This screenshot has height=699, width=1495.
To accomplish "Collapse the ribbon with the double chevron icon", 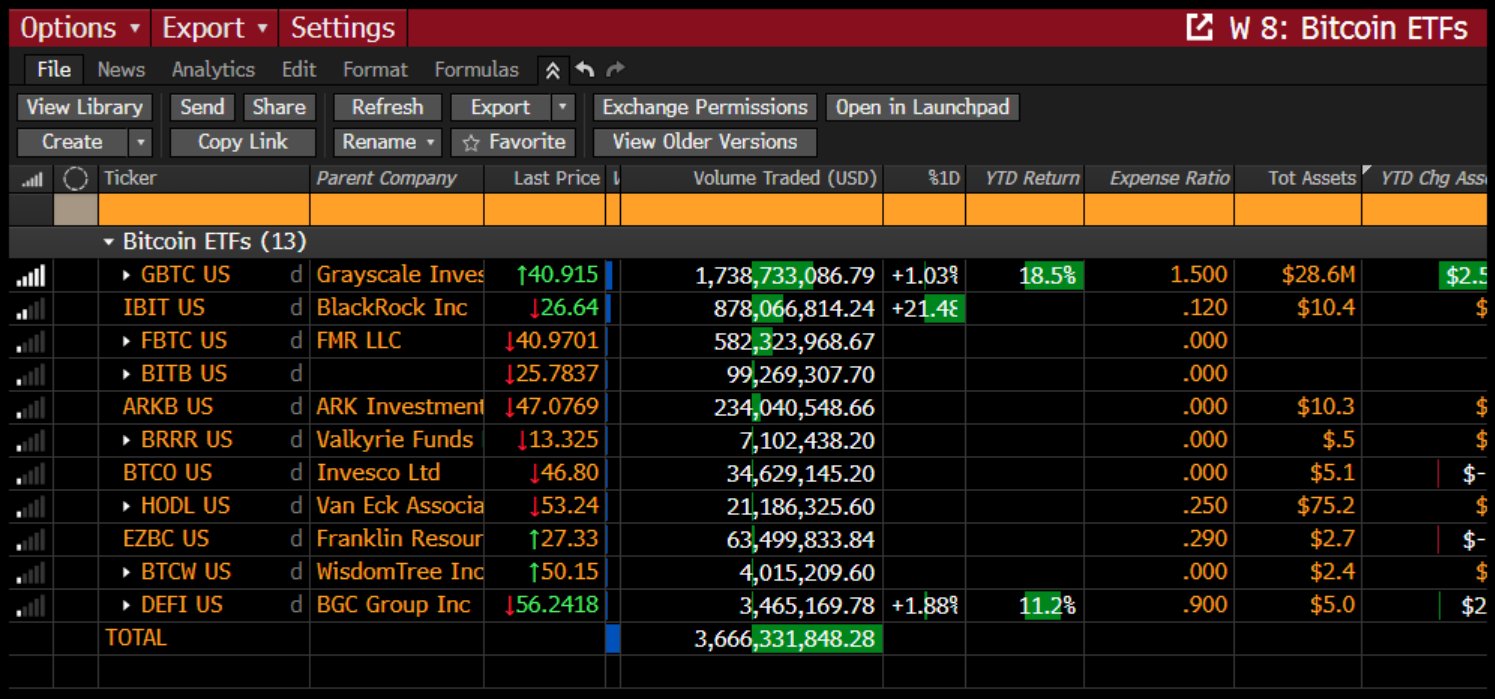I will coord(552,70).
